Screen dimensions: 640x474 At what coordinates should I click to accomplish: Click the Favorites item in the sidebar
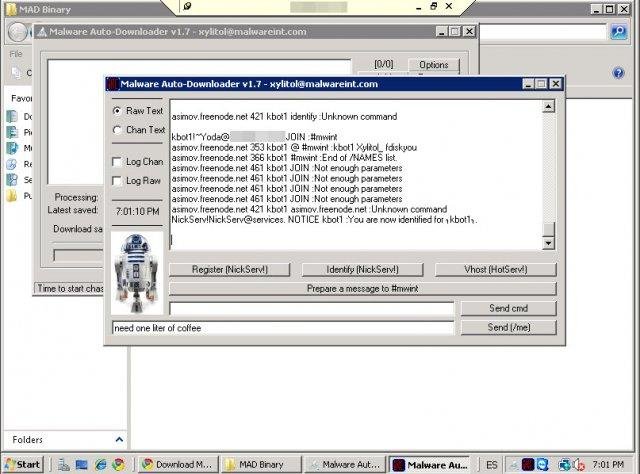(x=21, y=98)
